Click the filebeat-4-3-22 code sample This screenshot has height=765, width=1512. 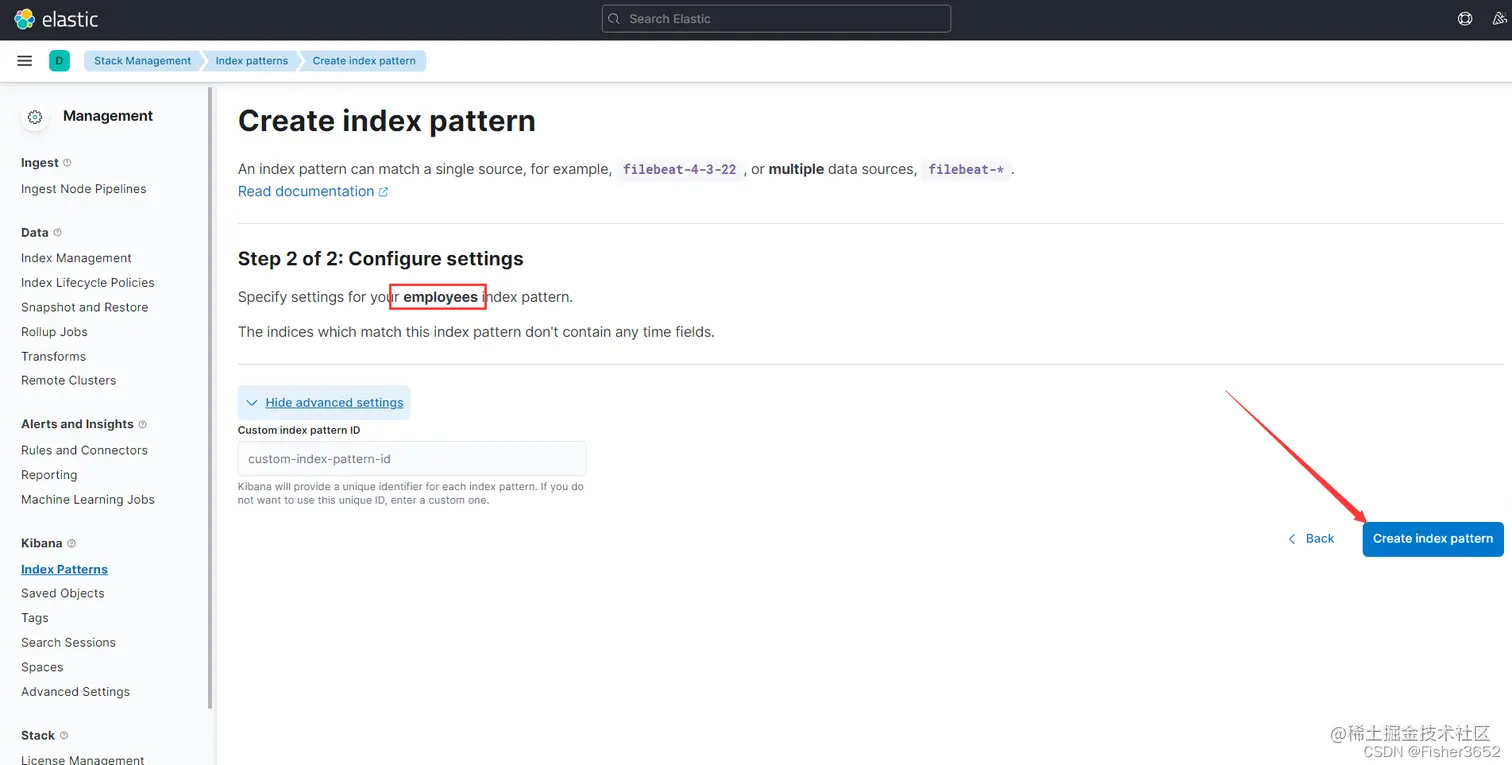coord(679,170)
